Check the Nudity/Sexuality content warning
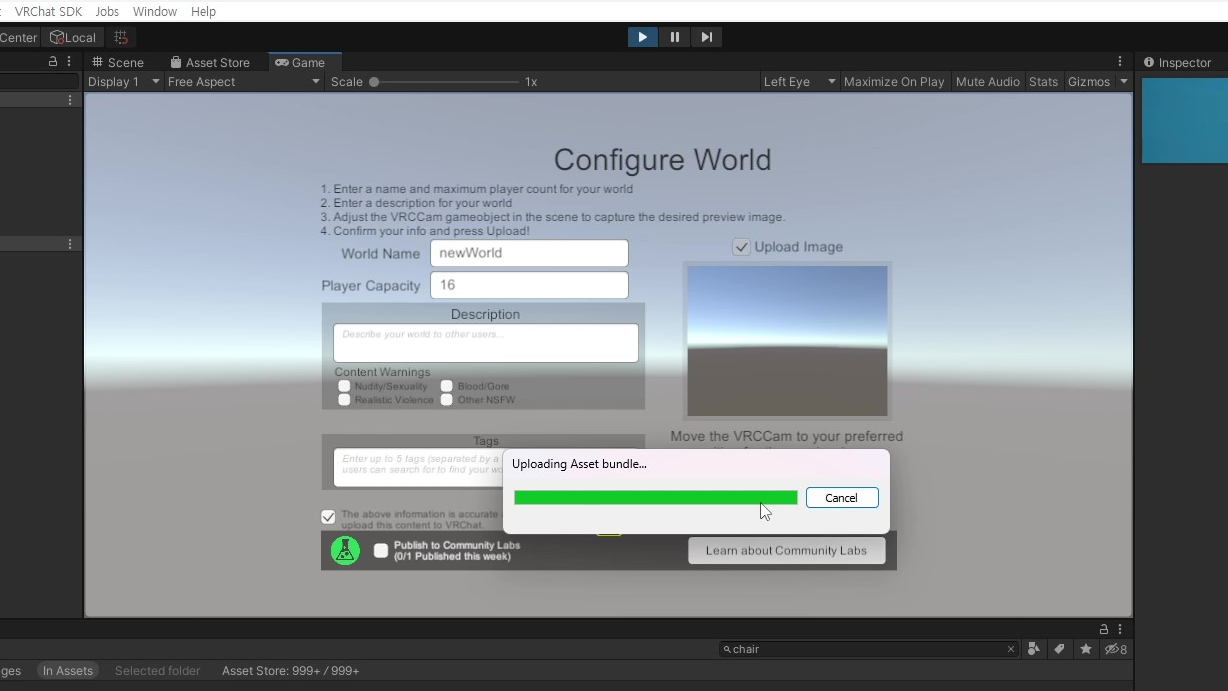The image size is (1228, 691). [344, 386]
